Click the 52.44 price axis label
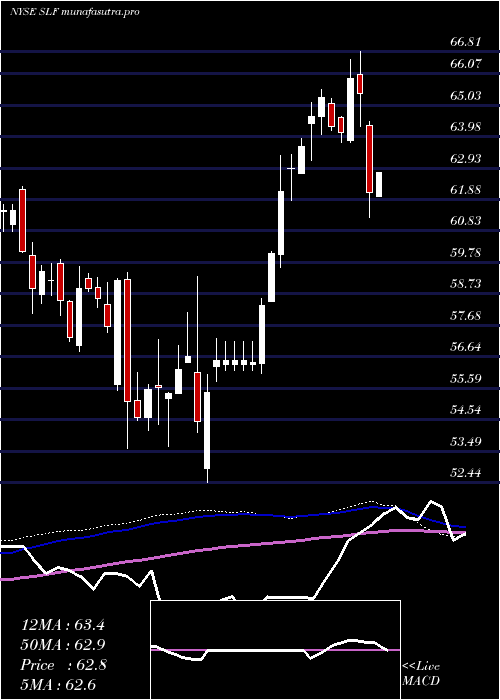Image resolution: width=500 pixels, height=700 pixels. click(x=466, y=473)
